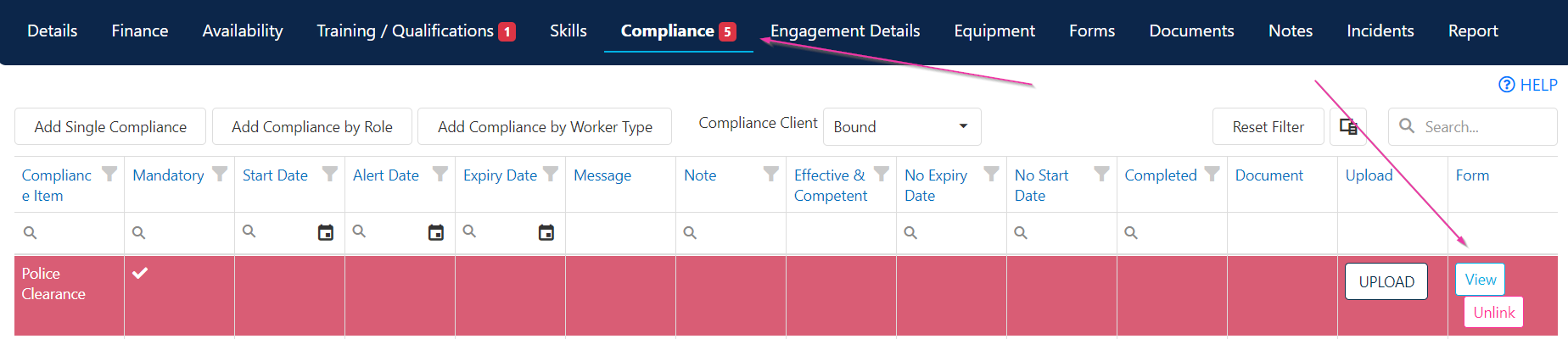Image resolution: width=1568 pixels, height=339 pixels.
Task: Click the Form column header
Action: coord(1472,175)
